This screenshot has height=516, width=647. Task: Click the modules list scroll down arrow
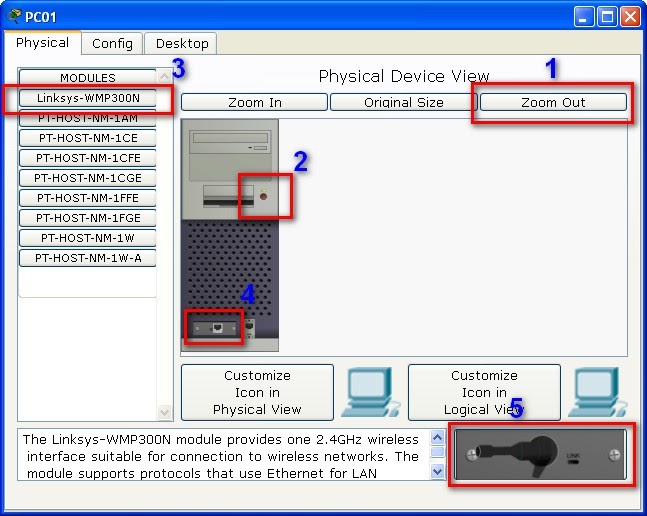[165, 412]
